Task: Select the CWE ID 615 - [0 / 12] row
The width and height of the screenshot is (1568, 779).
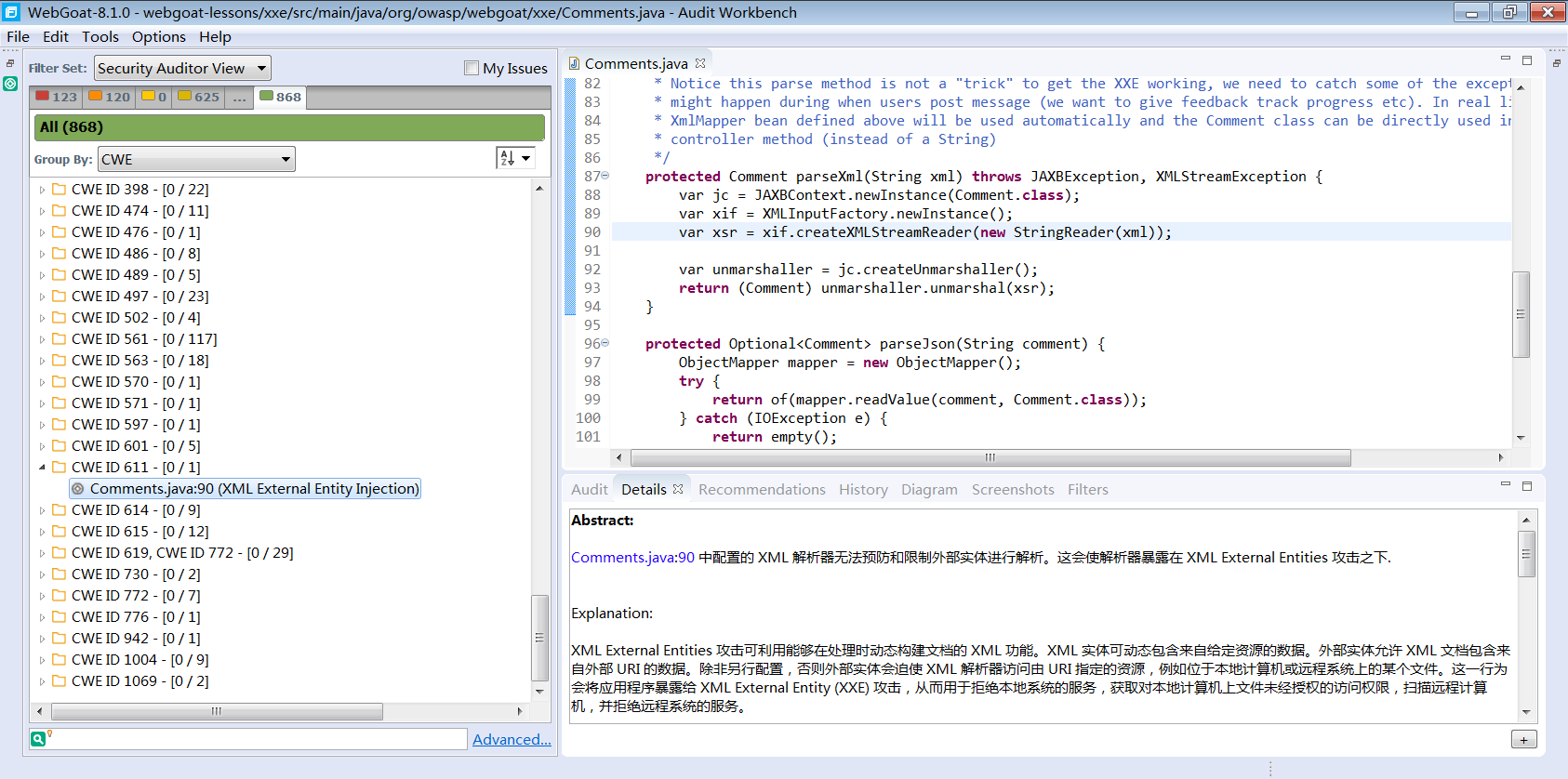Action: (x=140, y=531)
